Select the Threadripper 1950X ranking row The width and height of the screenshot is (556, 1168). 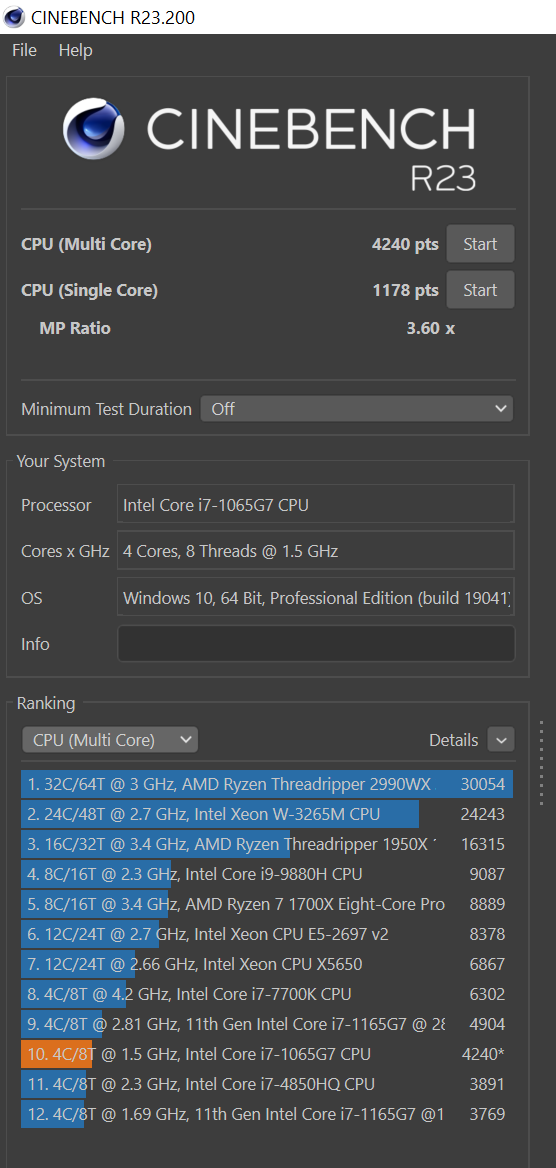267,844
